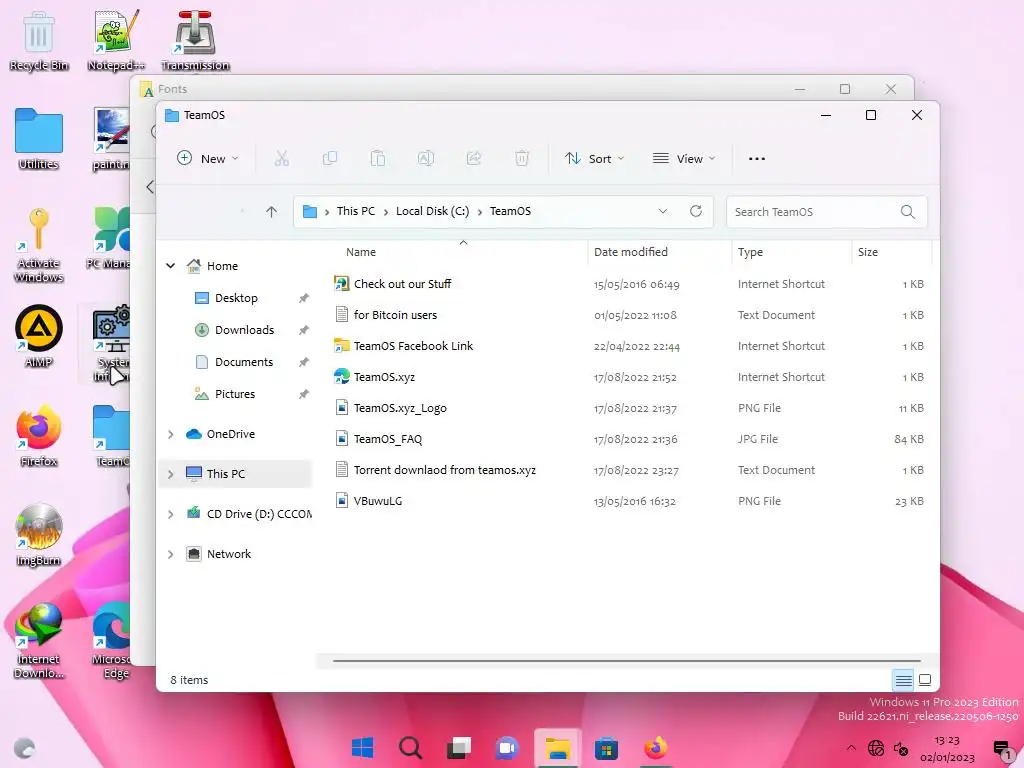Select the Firefox desktop shortcut
This screenshot has width=1024, height=768.
click(39, 436)
